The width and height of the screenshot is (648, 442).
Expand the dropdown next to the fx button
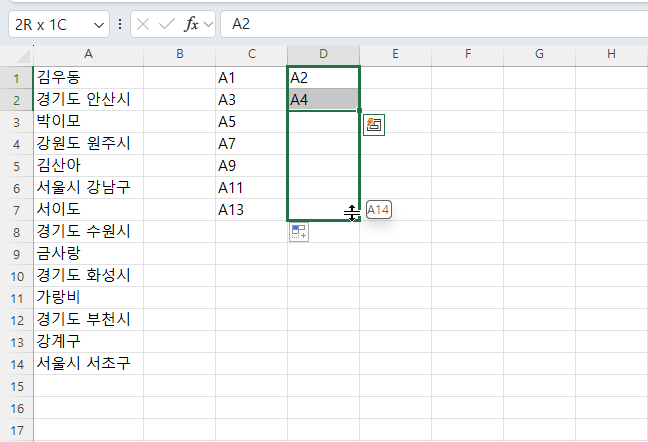coord(209,24)
